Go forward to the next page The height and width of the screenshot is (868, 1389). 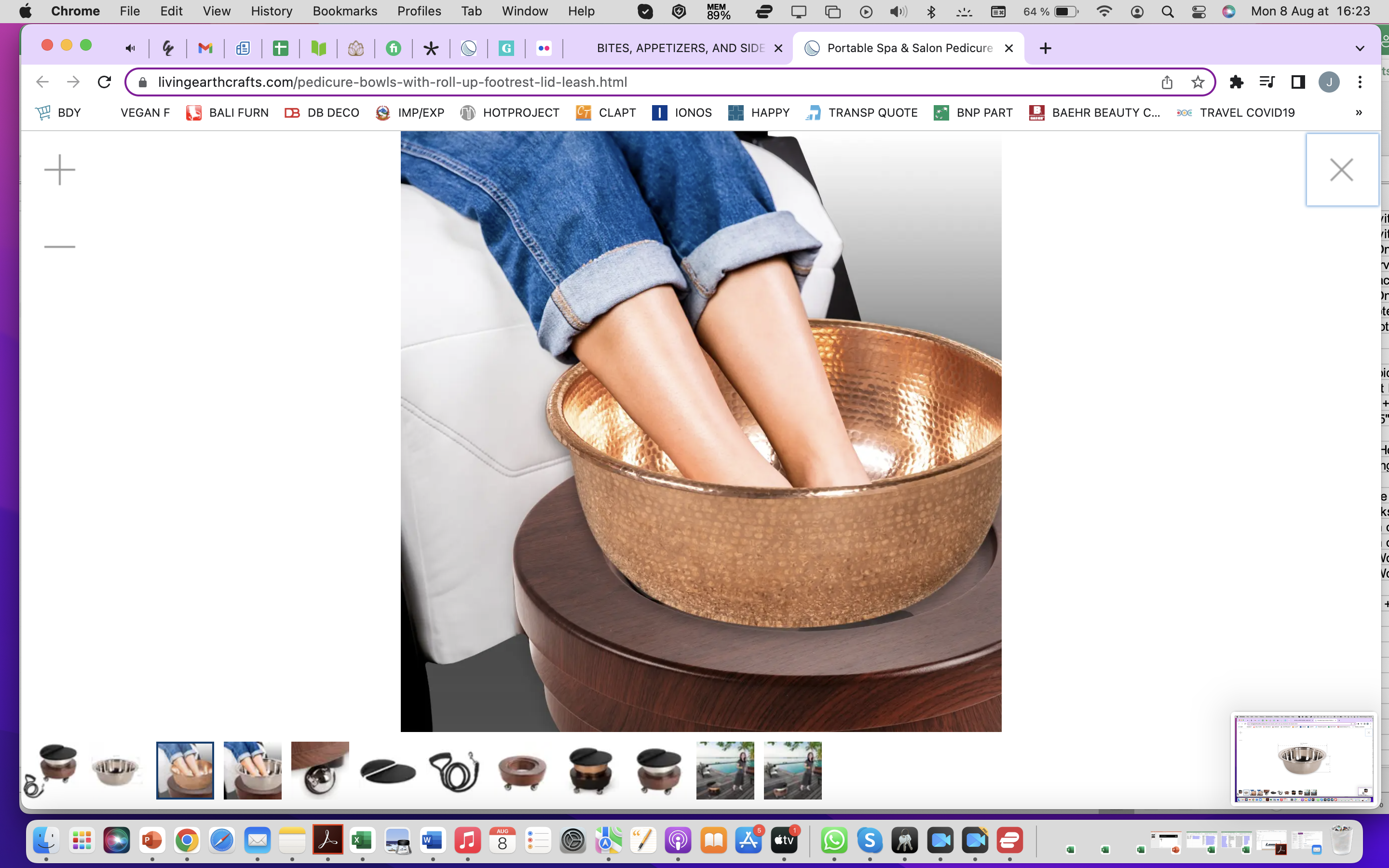click(x=73, y=82)
